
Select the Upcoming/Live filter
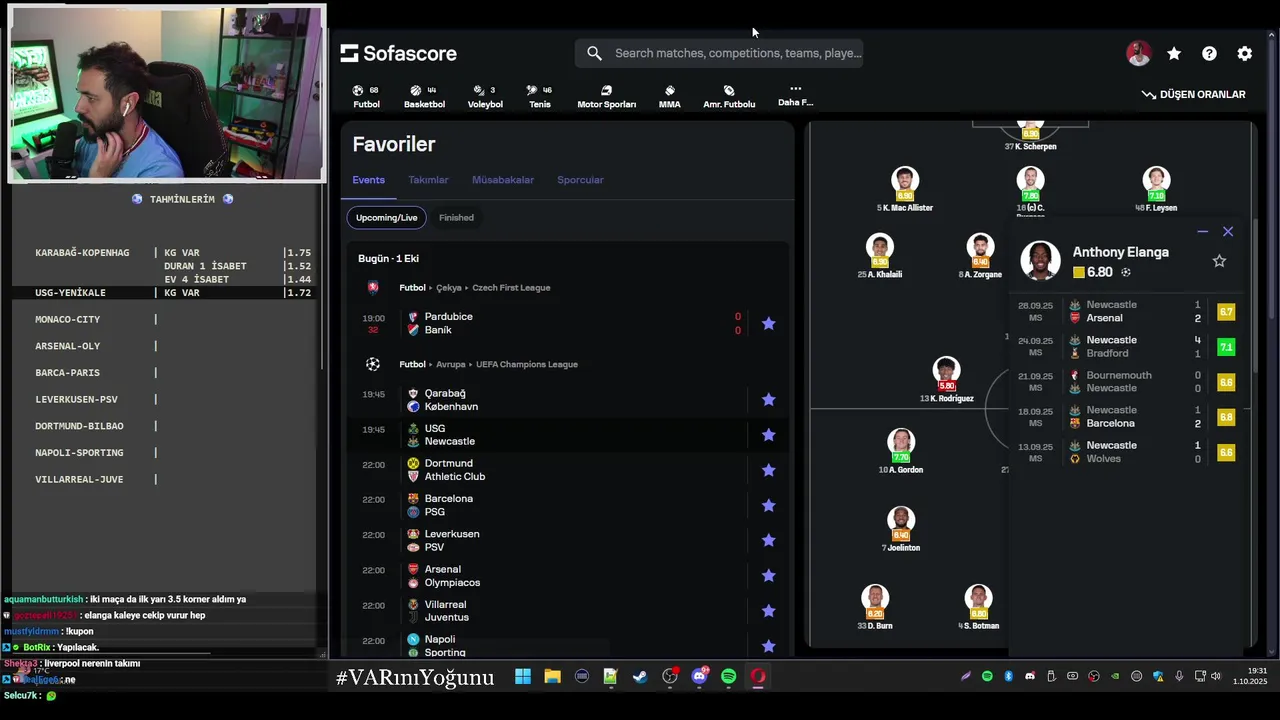click(387, 217)
